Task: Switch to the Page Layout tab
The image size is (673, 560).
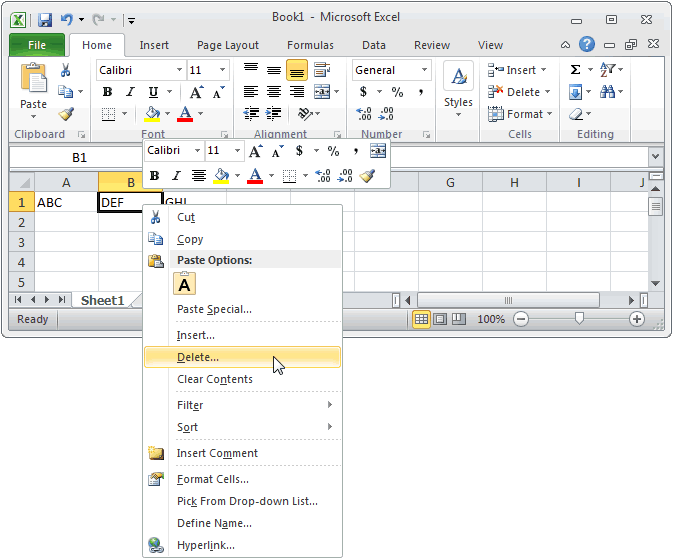Action: [227, 45]
